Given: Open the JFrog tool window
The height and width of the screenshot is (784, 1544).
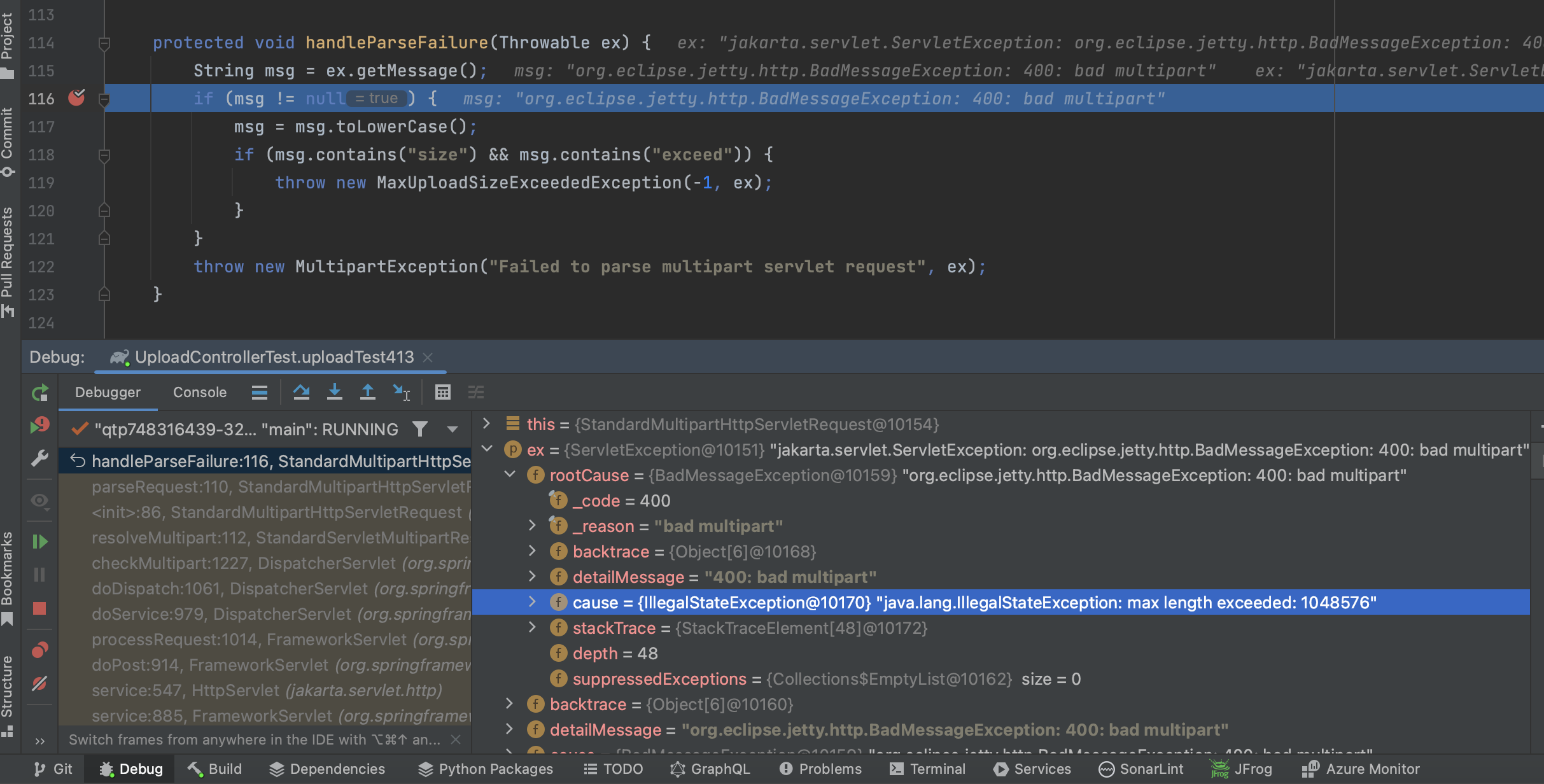Looking at the screenshot, I should pos(1241,769).
